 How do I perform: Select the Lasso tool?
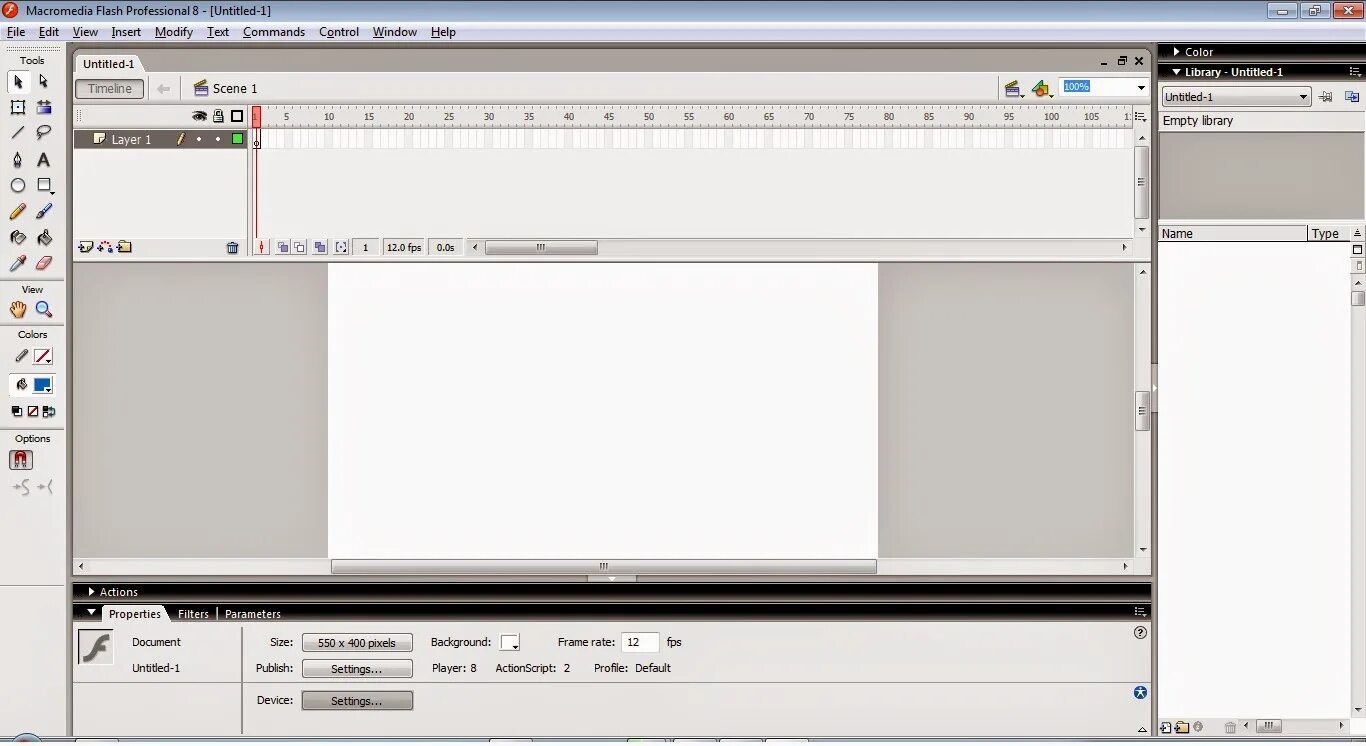(44, 133)
